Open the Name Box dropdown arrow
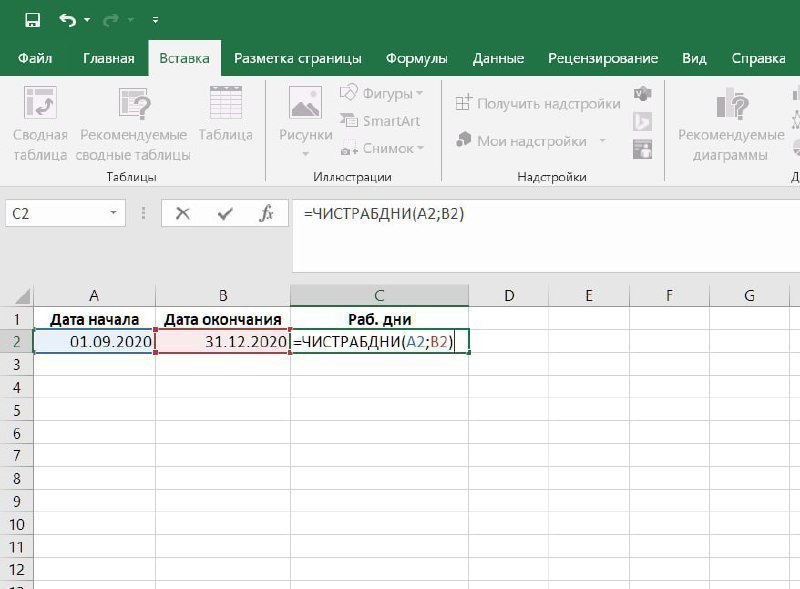800x589 pixels. pos(113,213)
